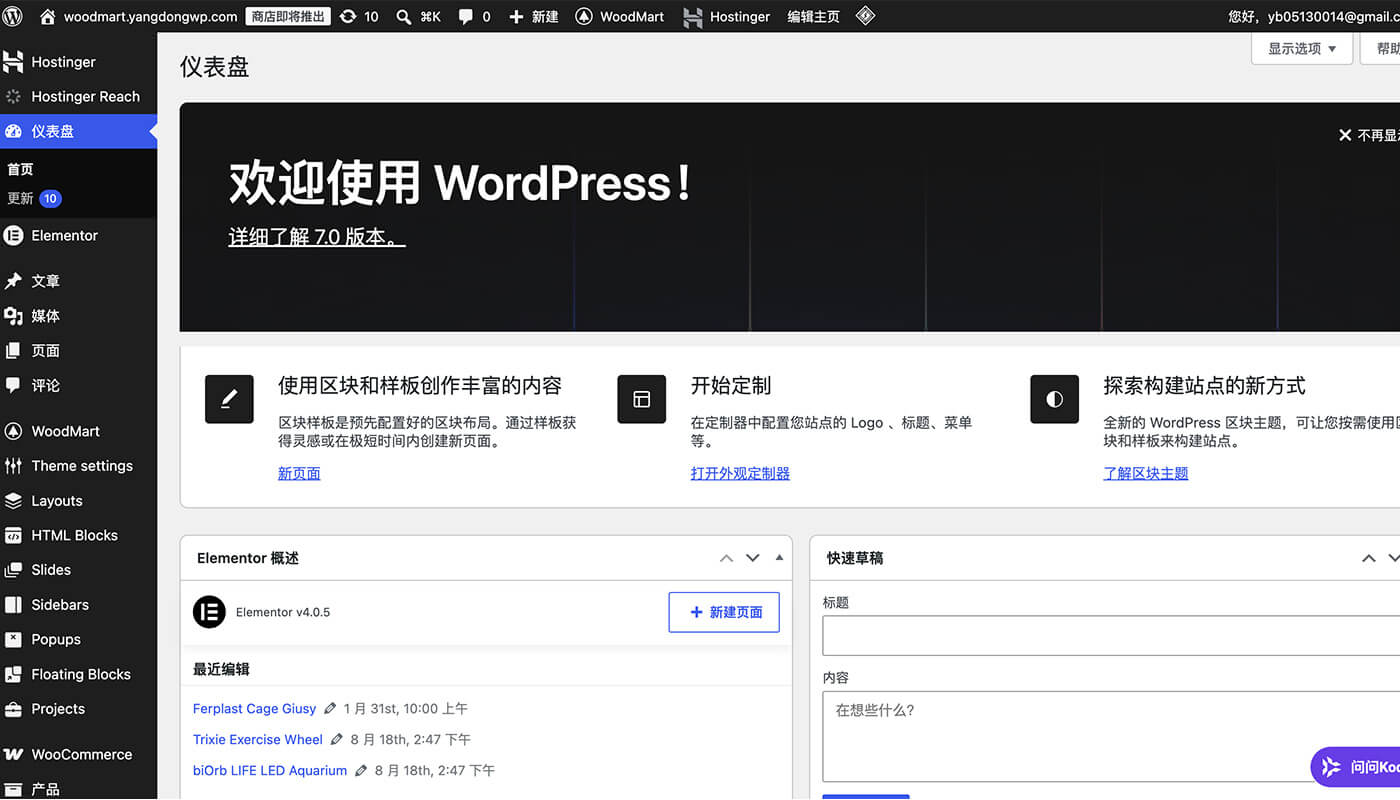
Task: Open WoodMart in the sidebar
Action: (x=78, y=431)
